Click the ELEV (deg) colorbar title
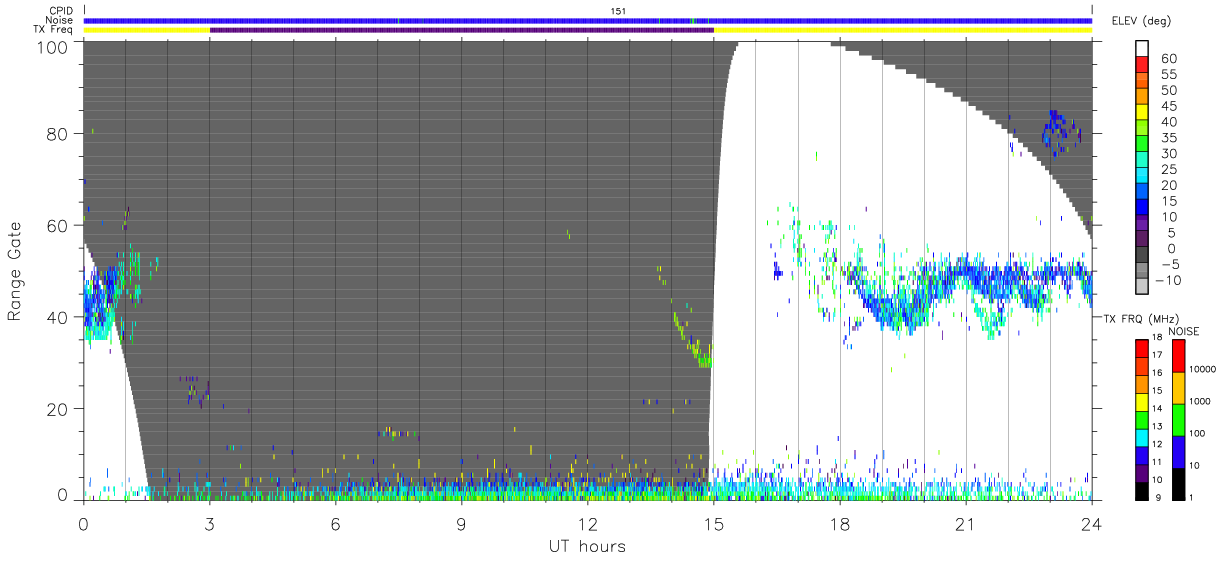 click(1142, 20)
